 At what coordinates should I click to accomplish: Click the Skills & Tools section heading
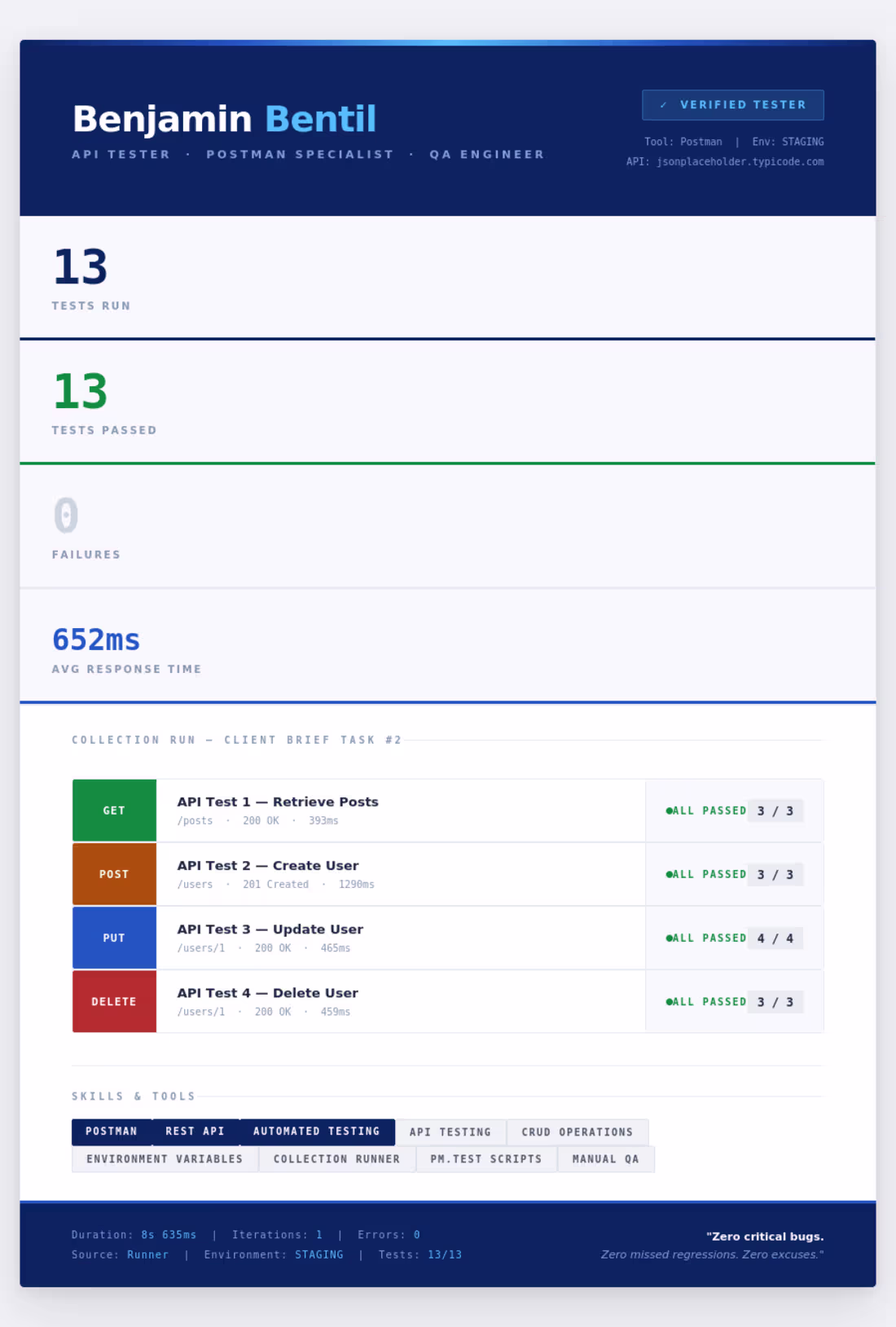click(x=134, y=1096)
